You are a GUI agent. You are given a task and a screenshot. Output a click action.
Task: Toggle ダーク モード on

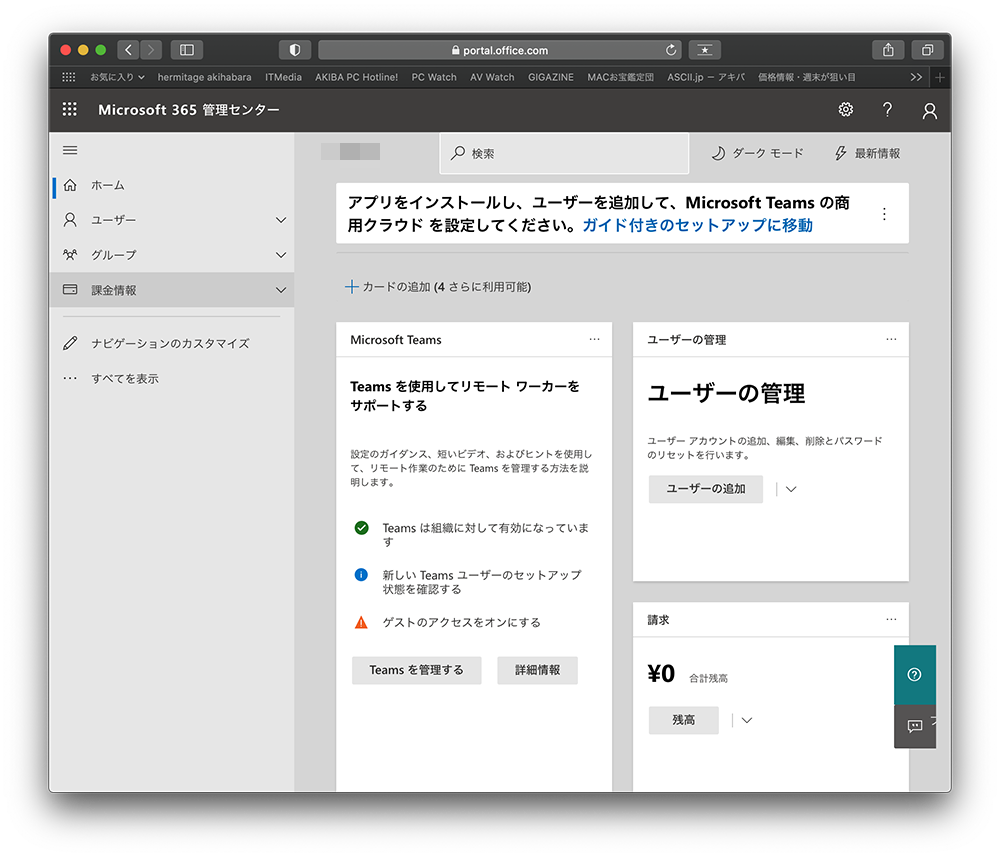[757, 153]
